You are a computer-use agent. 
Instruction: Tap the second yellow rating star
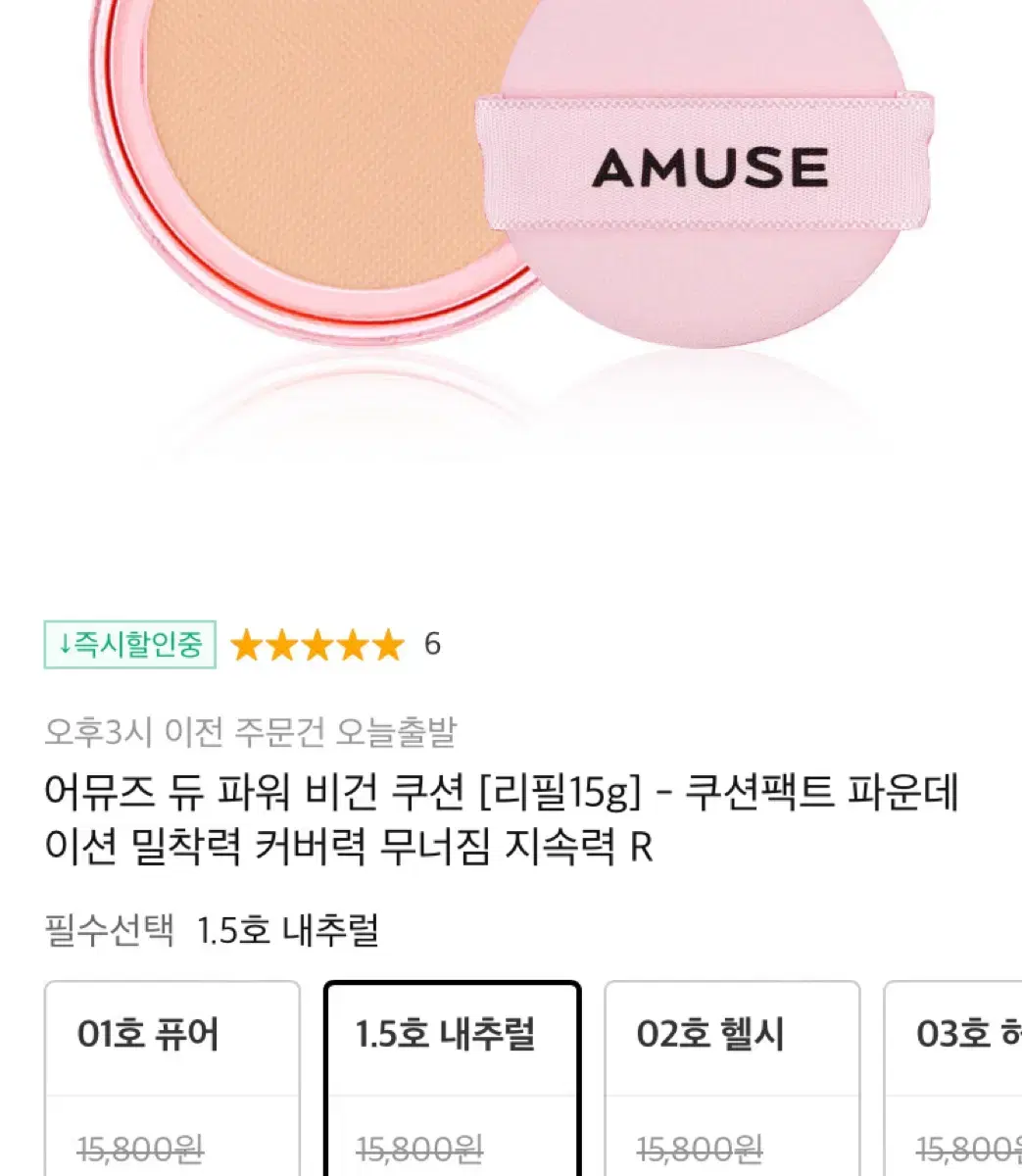282,645
